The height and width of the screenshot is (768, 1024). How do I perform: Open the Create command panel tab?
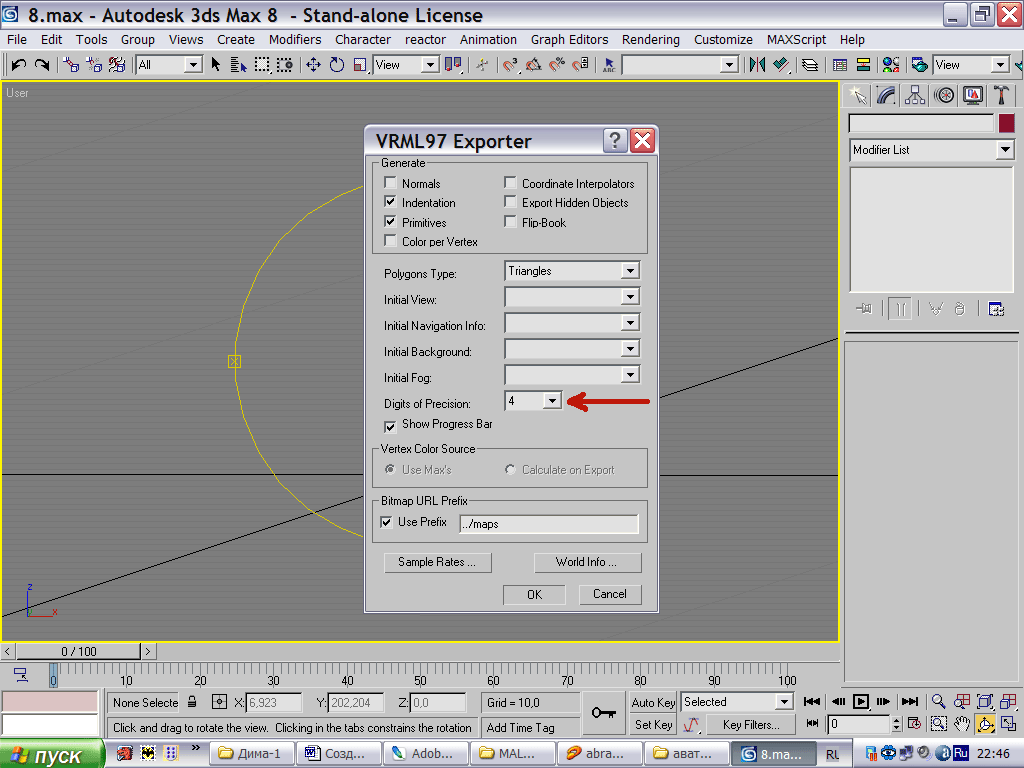tap(857, 96)
